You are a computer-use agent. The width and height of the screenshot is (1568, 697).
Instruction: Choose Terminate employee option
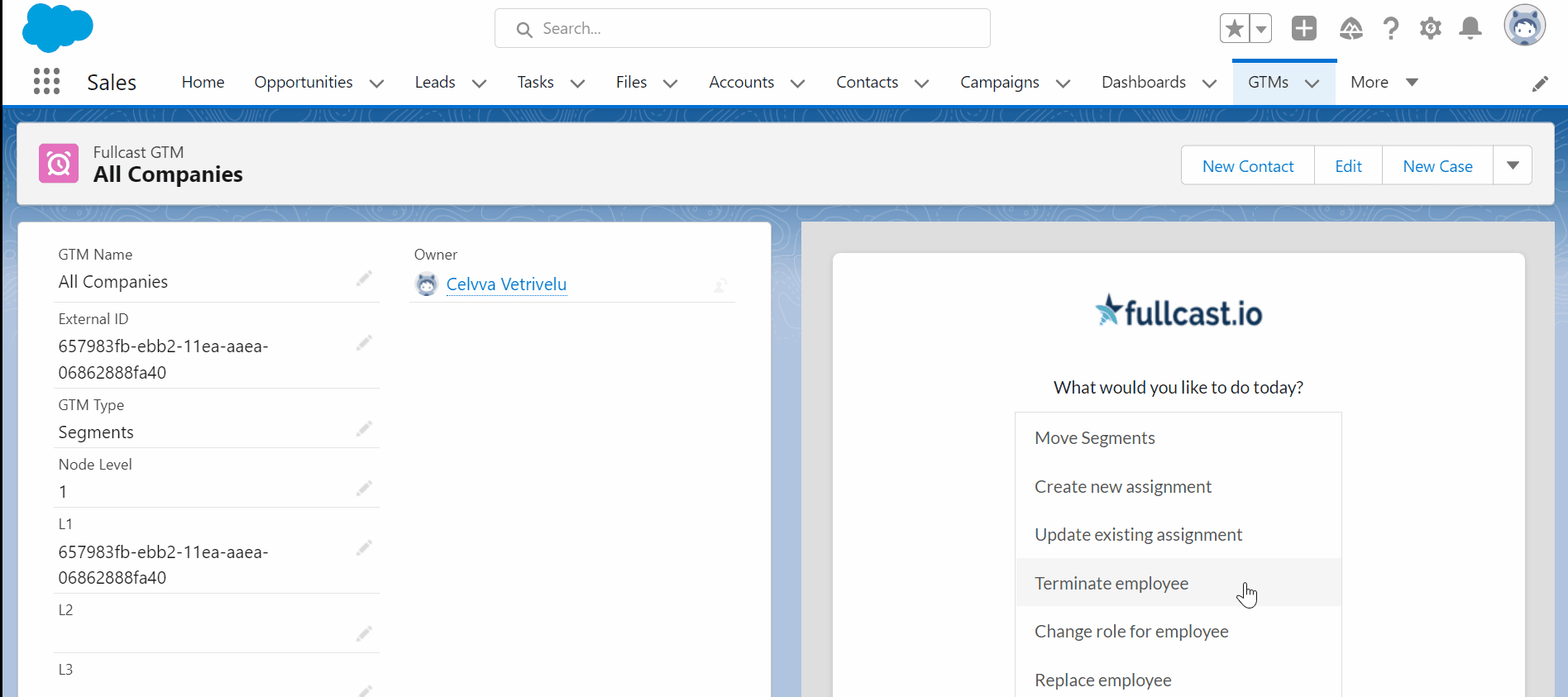coord(1178,583)
